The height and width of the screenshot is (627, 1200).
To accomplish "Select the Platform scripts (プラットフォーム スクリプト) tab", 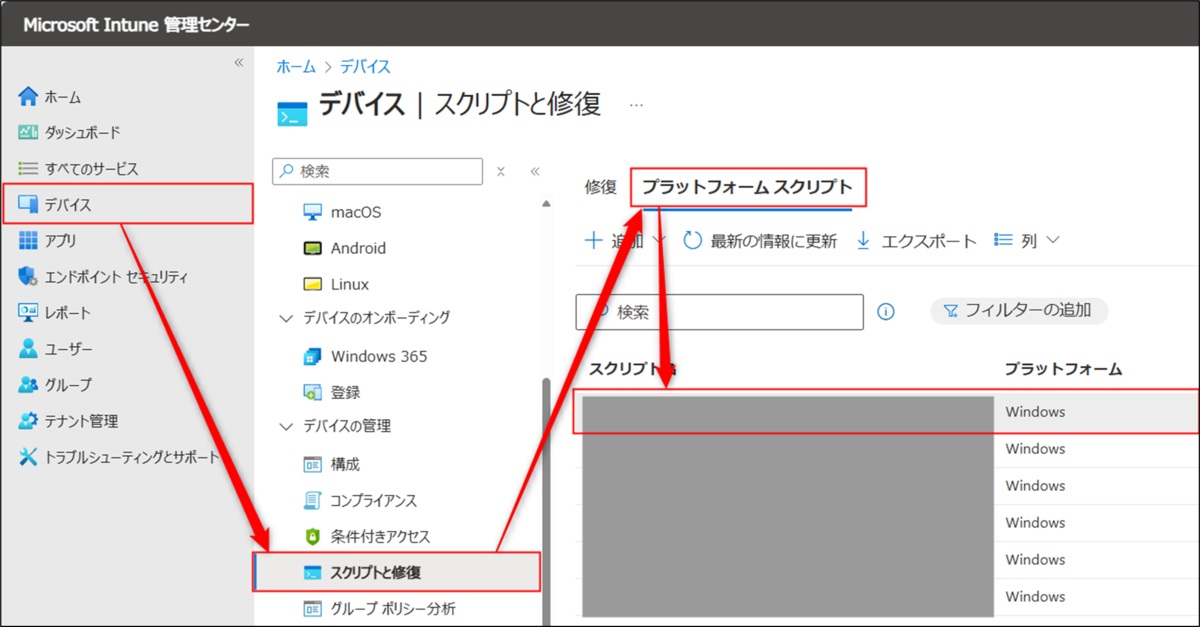I will tap(747, 187).
